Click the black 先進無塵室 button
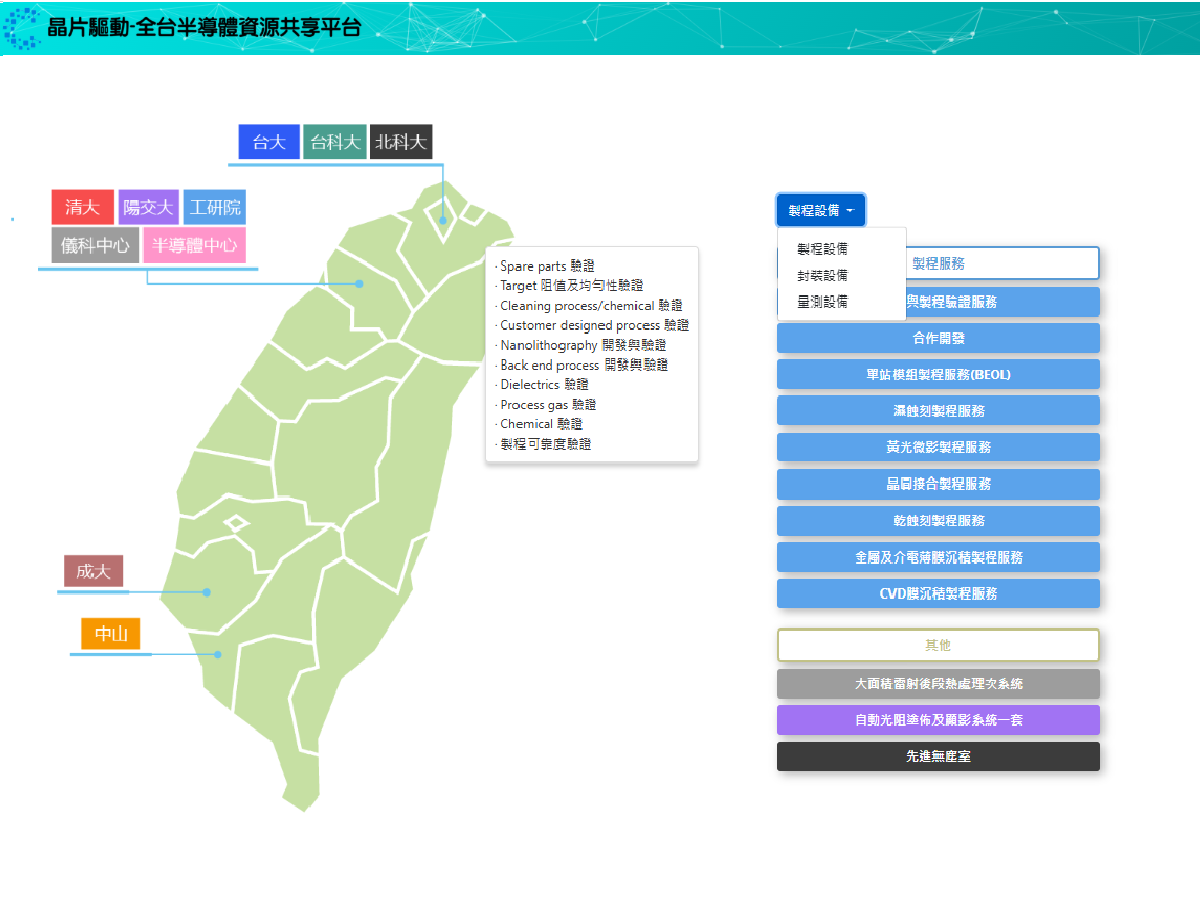 pos(938,756)
